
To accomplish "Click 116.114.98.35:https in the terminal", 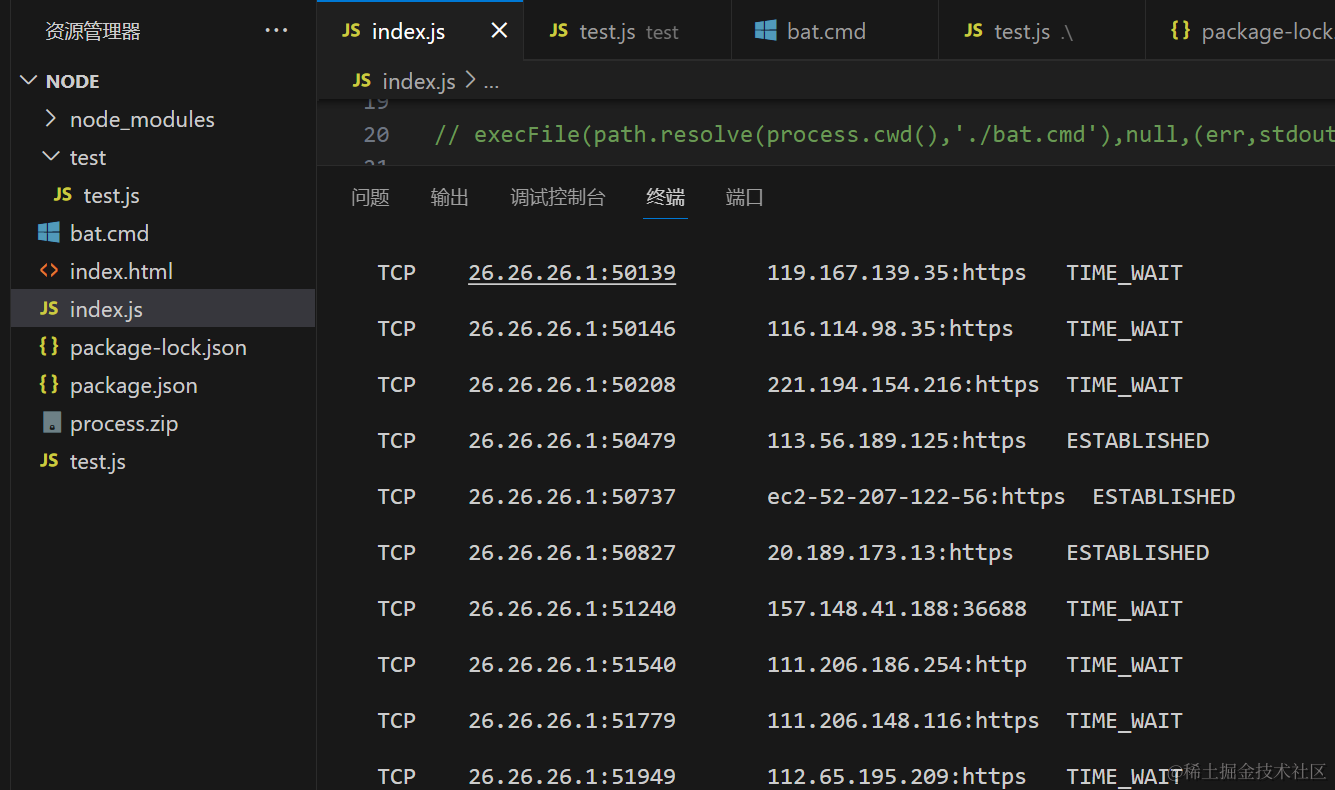I will pyautogui.click(x=890, y=329).
